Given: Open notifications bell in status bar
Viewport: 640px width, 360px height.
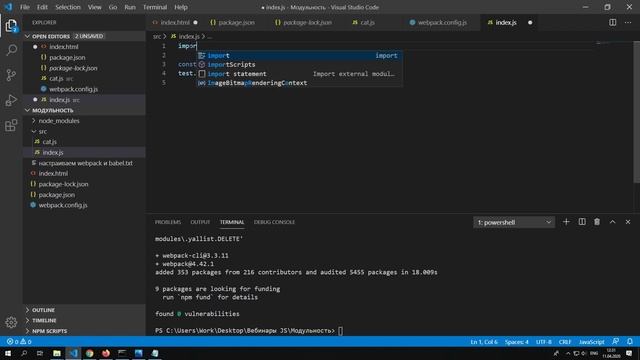Looking at the screenshot, I should (630, 342).
